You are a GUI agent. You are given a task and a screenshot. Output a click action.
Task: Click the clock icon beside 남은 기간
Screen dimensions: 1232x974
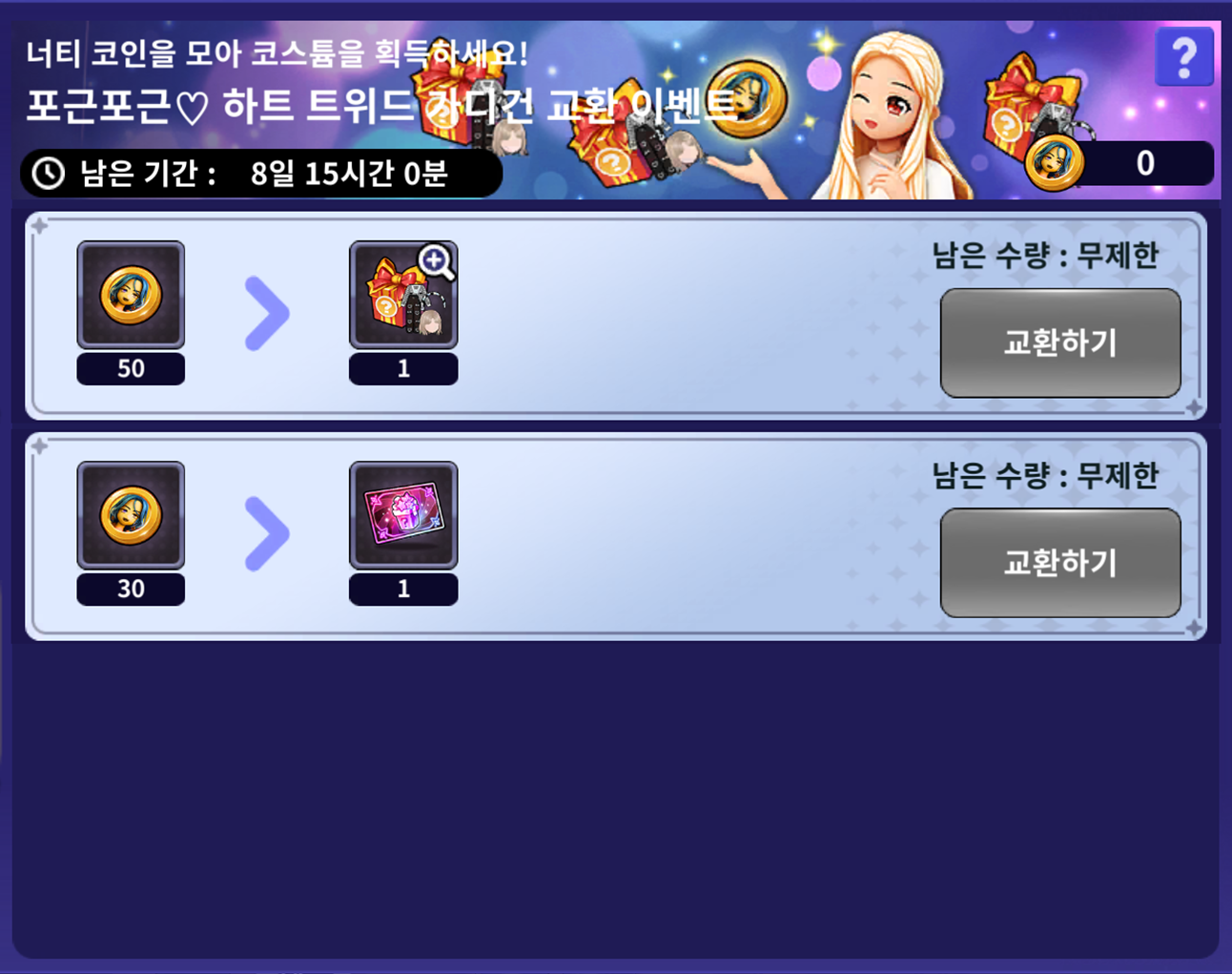coord(49,174)
